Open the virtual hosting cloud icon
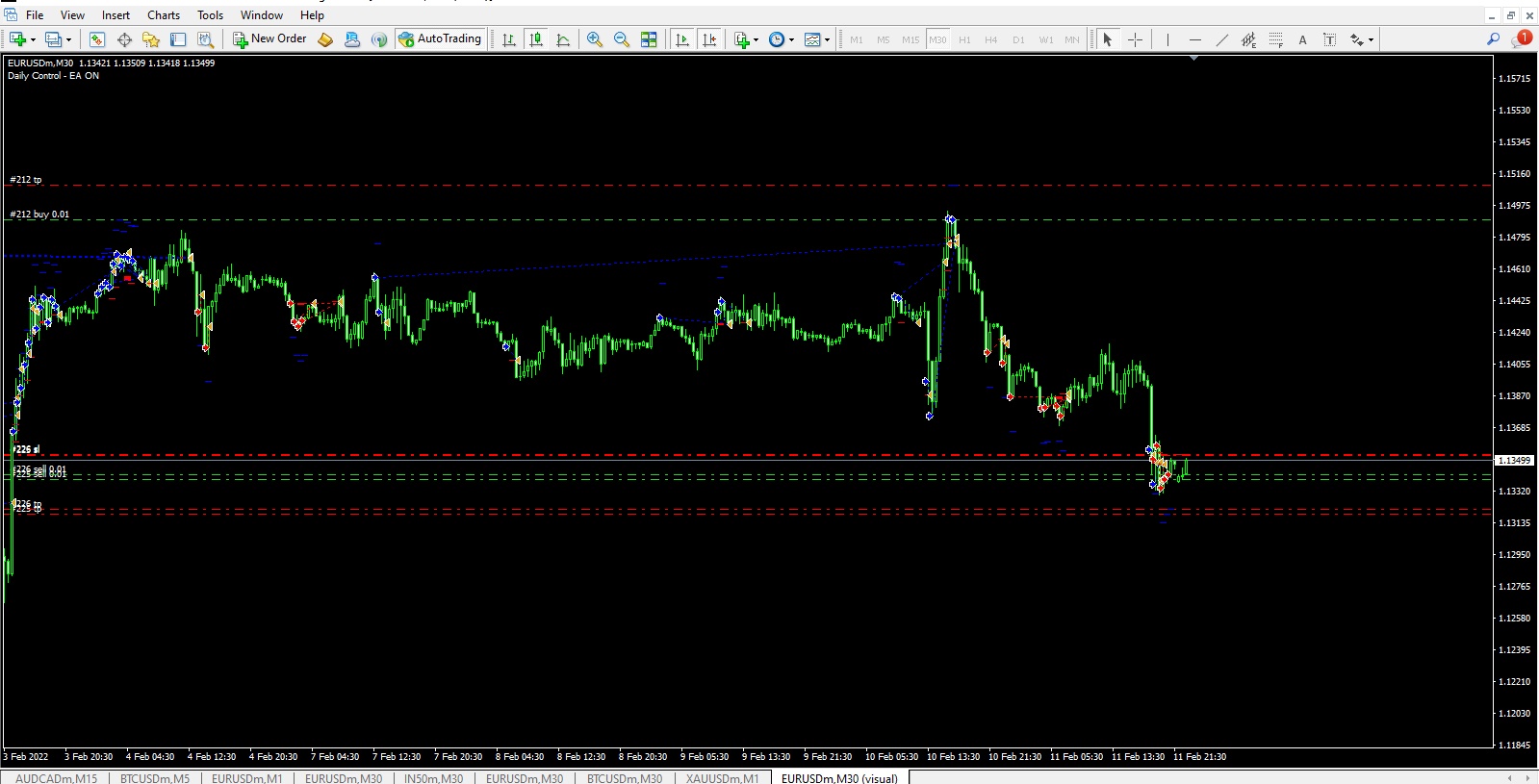Image resolution: width=1539 pixels, height=784 pixels. pyautogui.click(x=352, y=39)
